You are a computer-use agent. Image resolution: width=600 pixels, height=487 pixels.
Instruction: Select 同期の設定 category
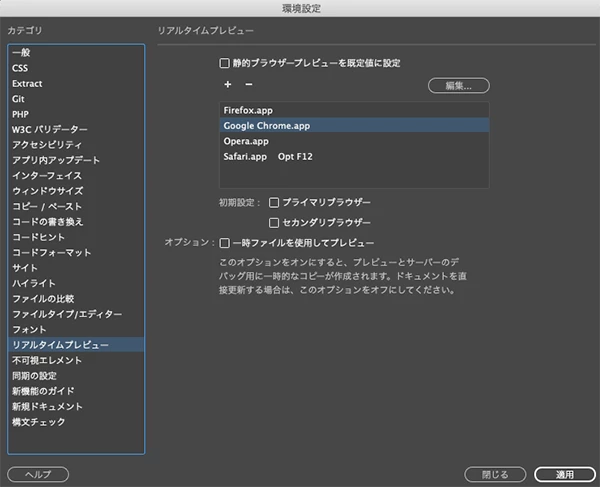tap(76, 376)
